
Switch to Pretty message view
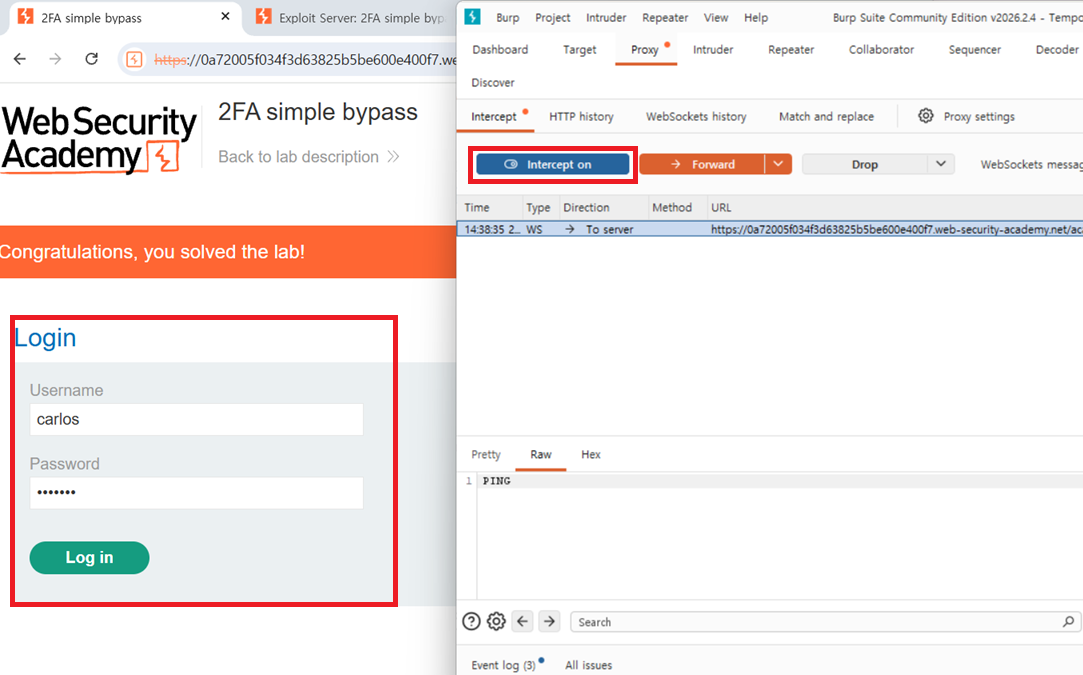click(486, 455)
